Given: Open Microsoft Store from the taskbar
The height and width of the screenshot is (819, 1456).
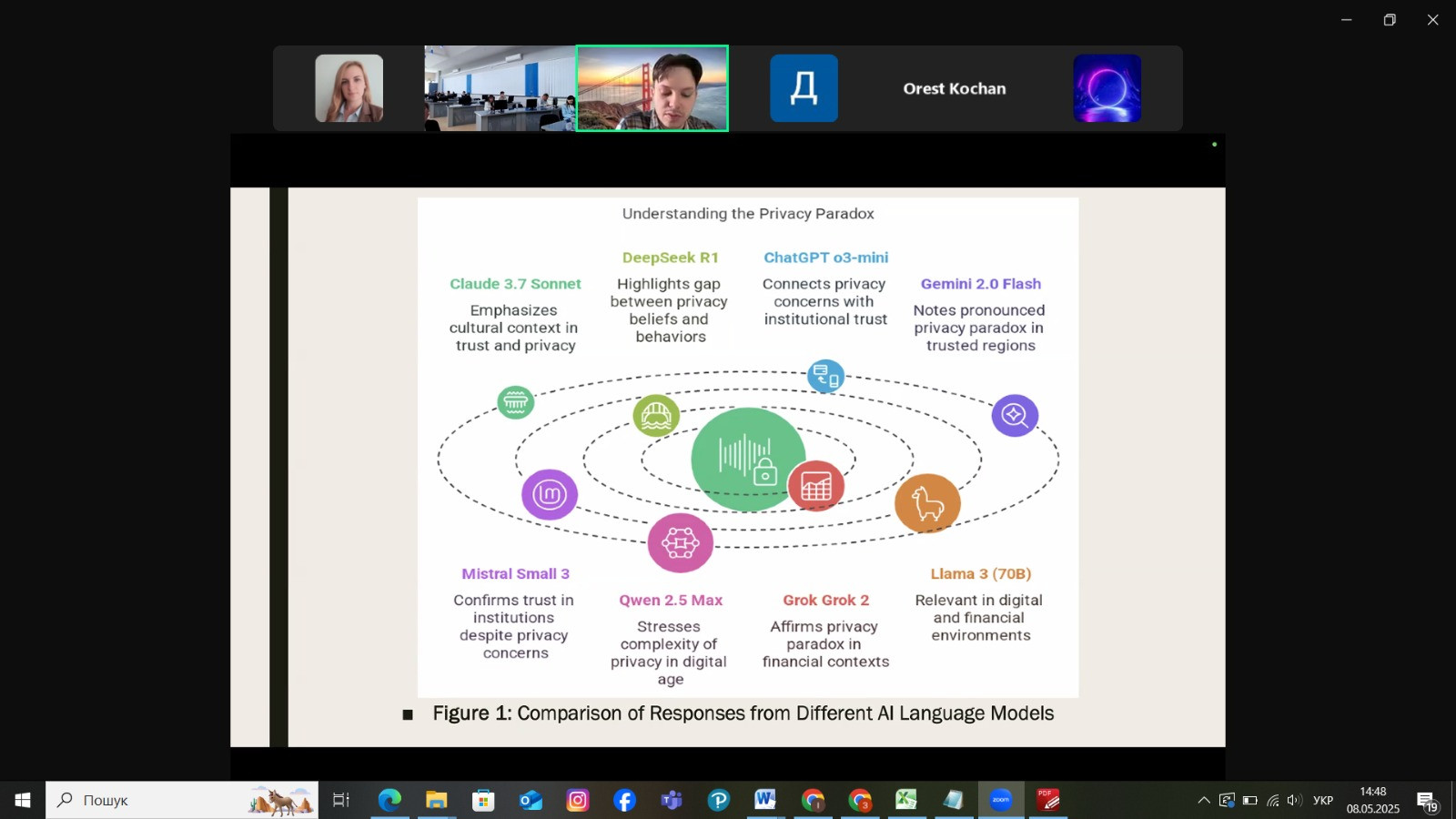Looking at the screenshot, I should (x=483, y=800).
